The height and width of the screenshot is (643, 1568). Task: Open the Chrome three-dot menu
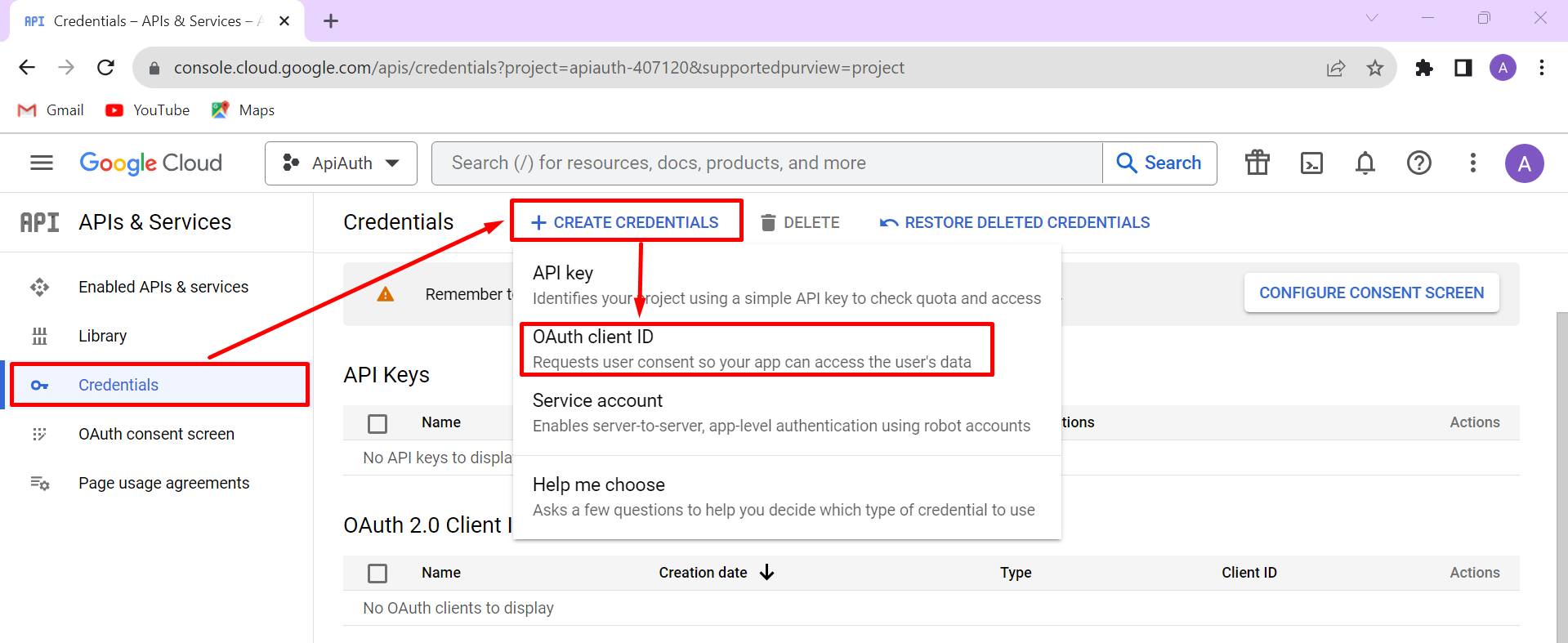(x=1542, y=68)
